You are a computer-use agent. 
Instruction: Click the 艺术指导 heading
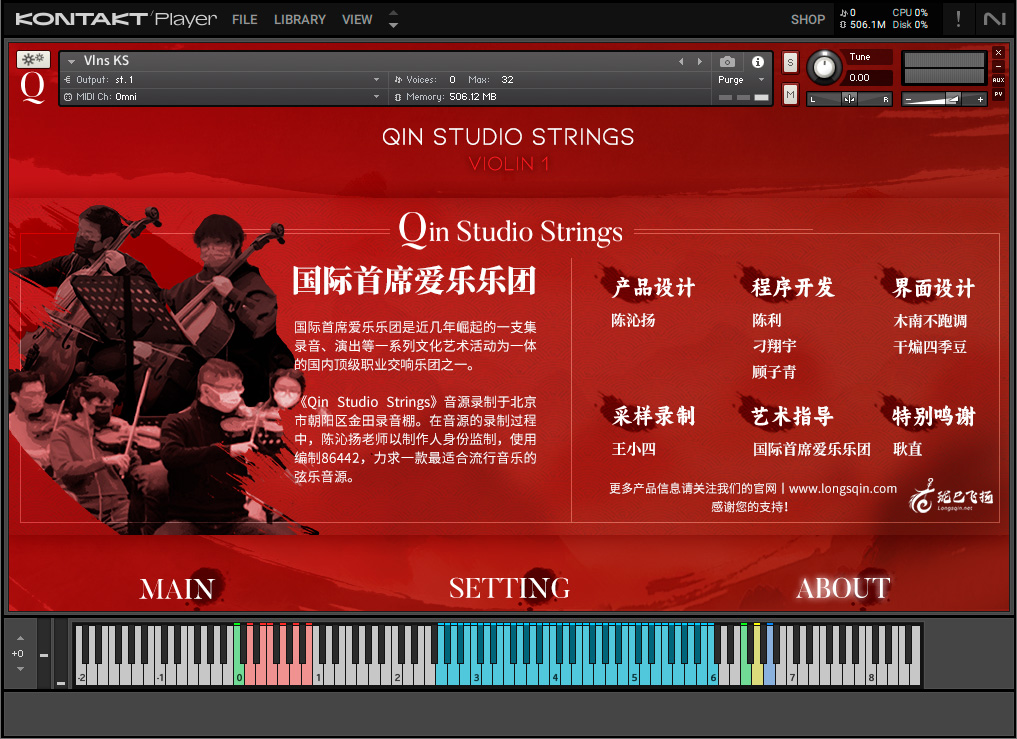[x=793, y=416]
